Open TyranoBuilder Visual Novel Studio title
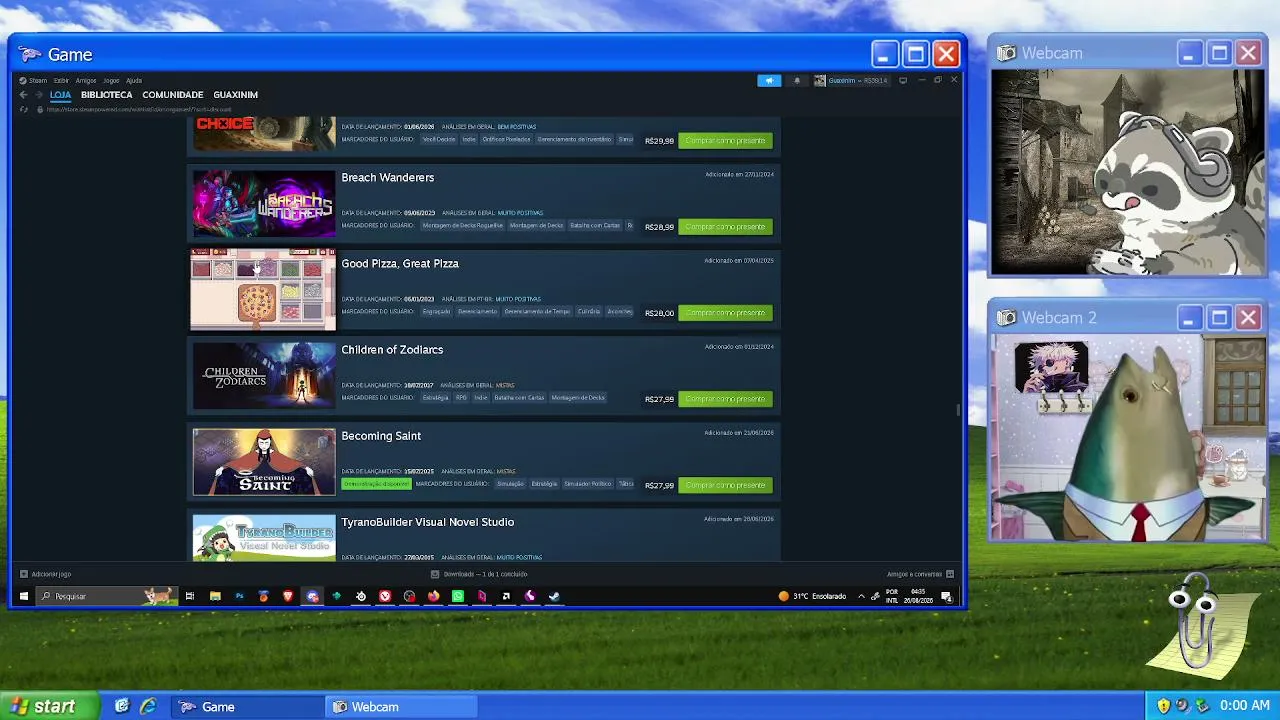This screenshot has width=1280, height=720. click(x=428, y=522)
